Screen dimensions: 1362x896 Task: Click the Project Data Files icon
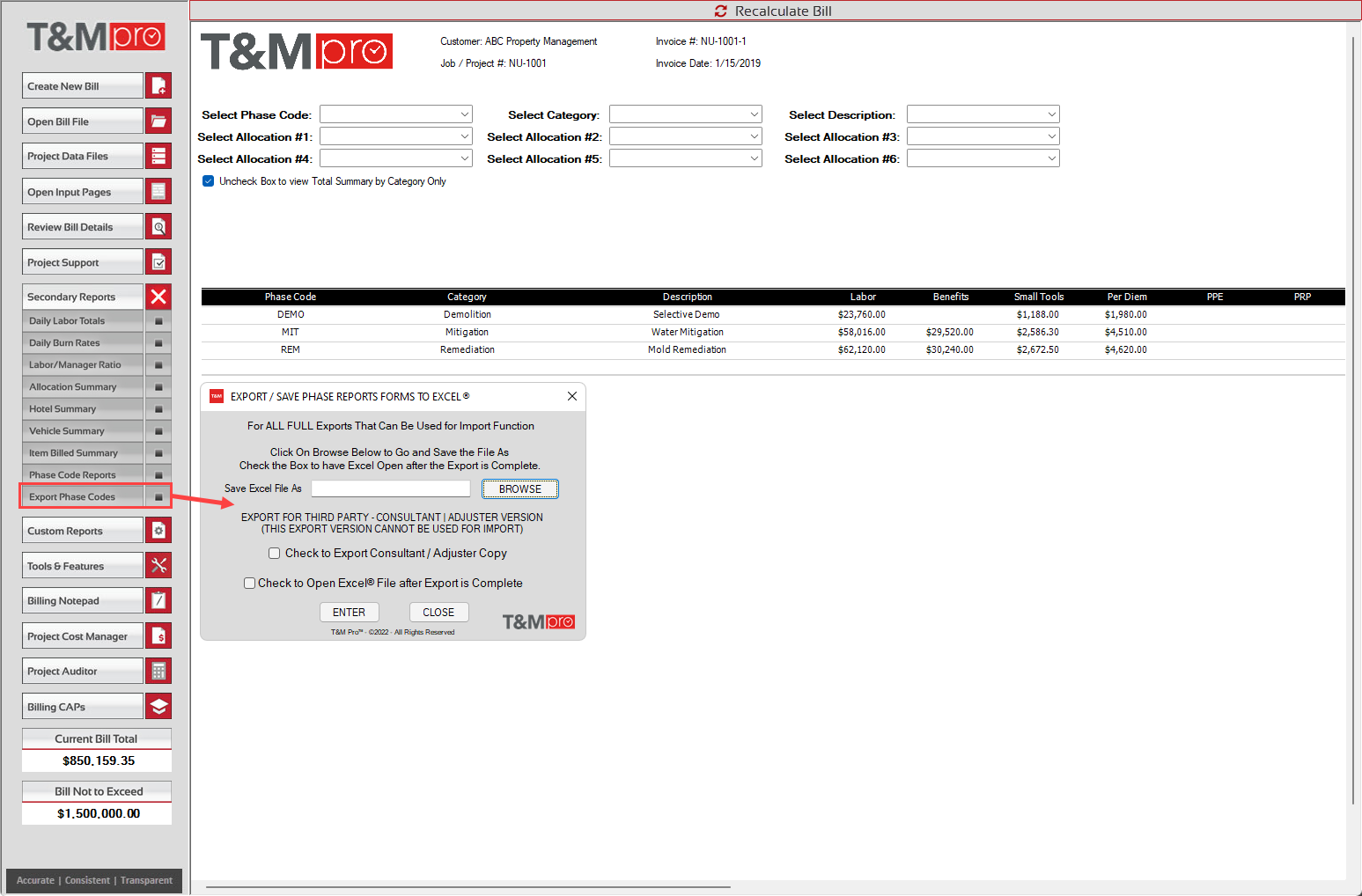[x=158, y=156]
